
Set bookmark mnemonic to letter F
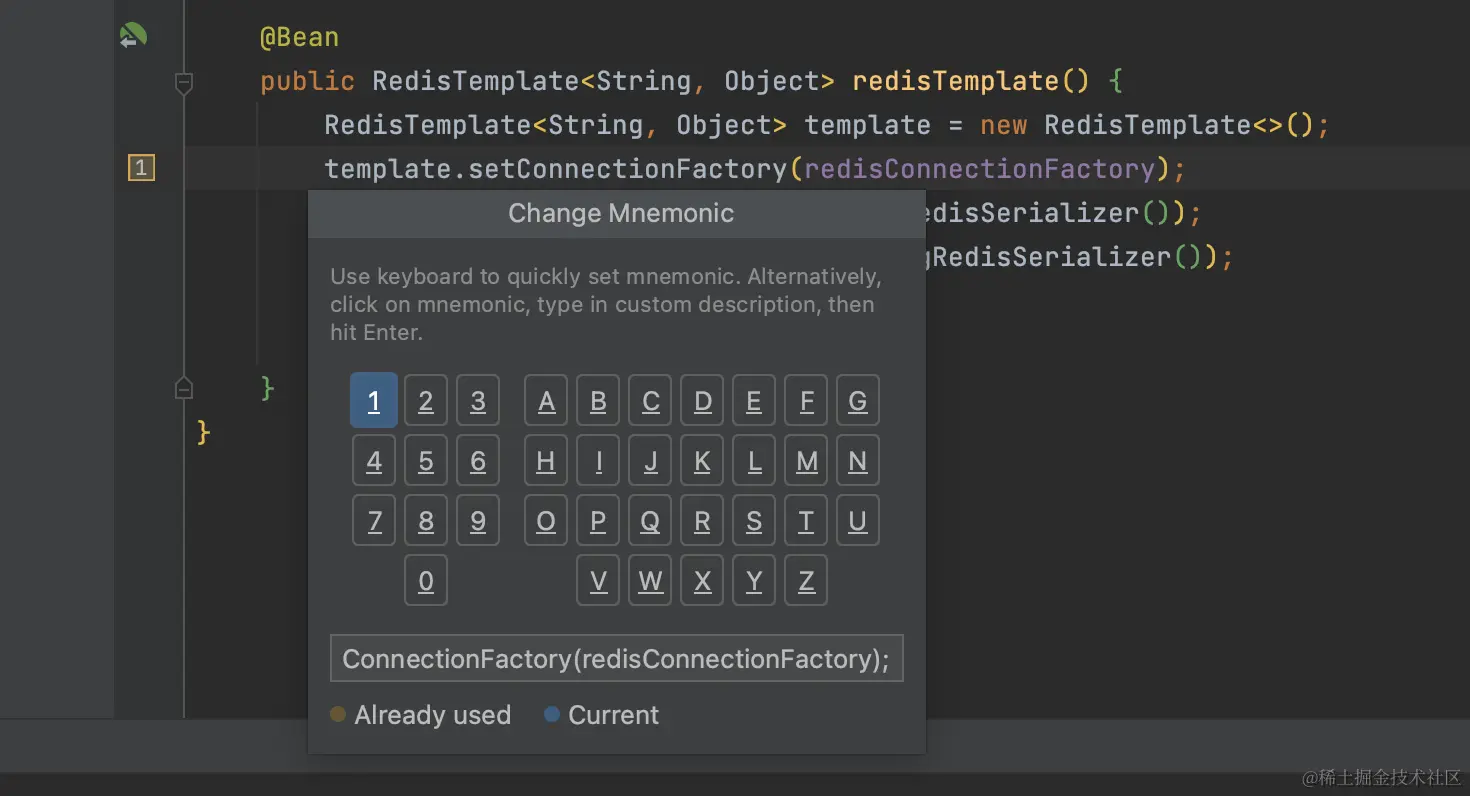(806, 400)
